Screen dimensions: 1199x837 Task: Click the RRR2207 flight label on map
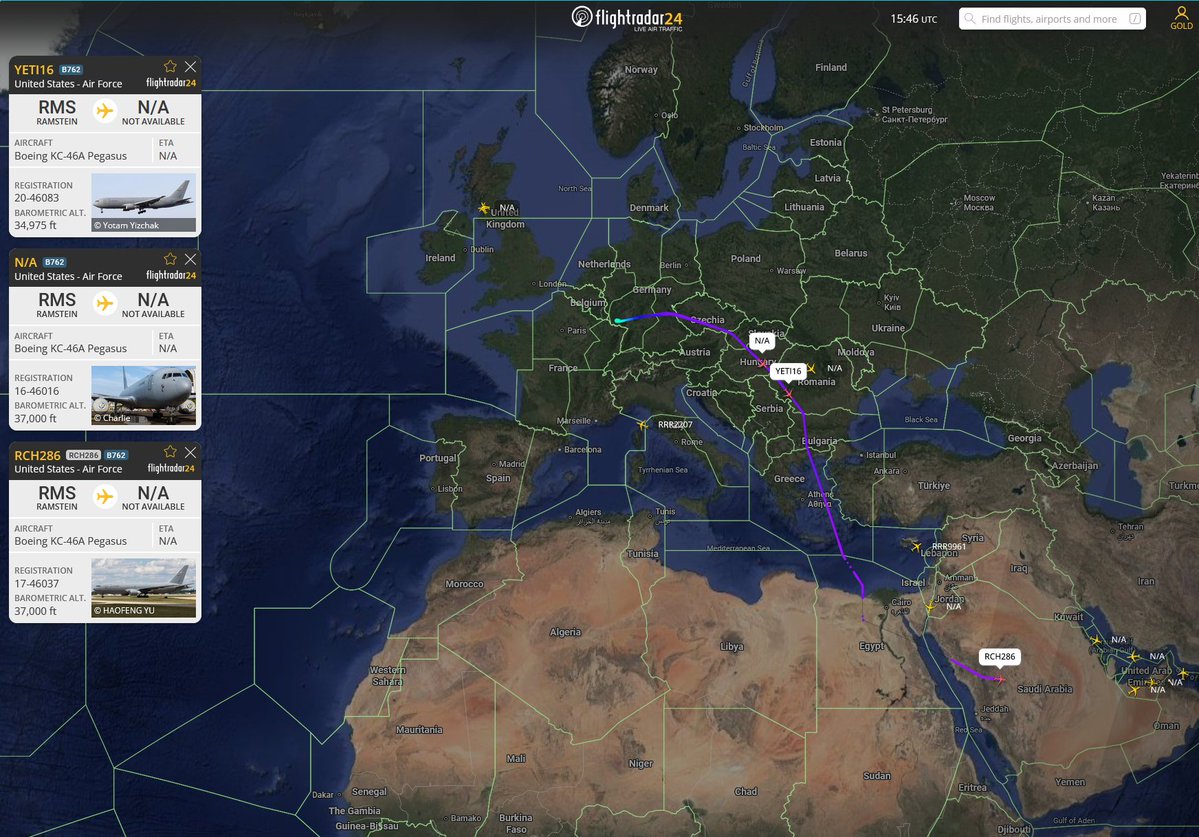[675, 424]
